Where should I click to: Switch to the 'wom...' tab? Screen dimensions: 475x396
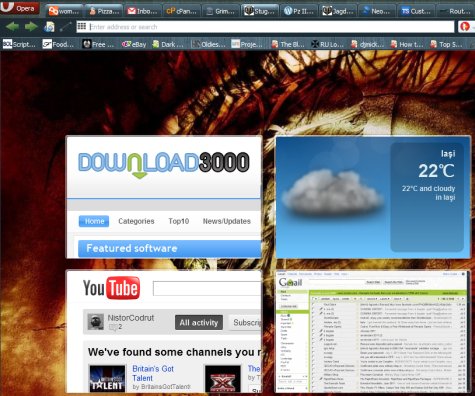click(x=64, y=11)
